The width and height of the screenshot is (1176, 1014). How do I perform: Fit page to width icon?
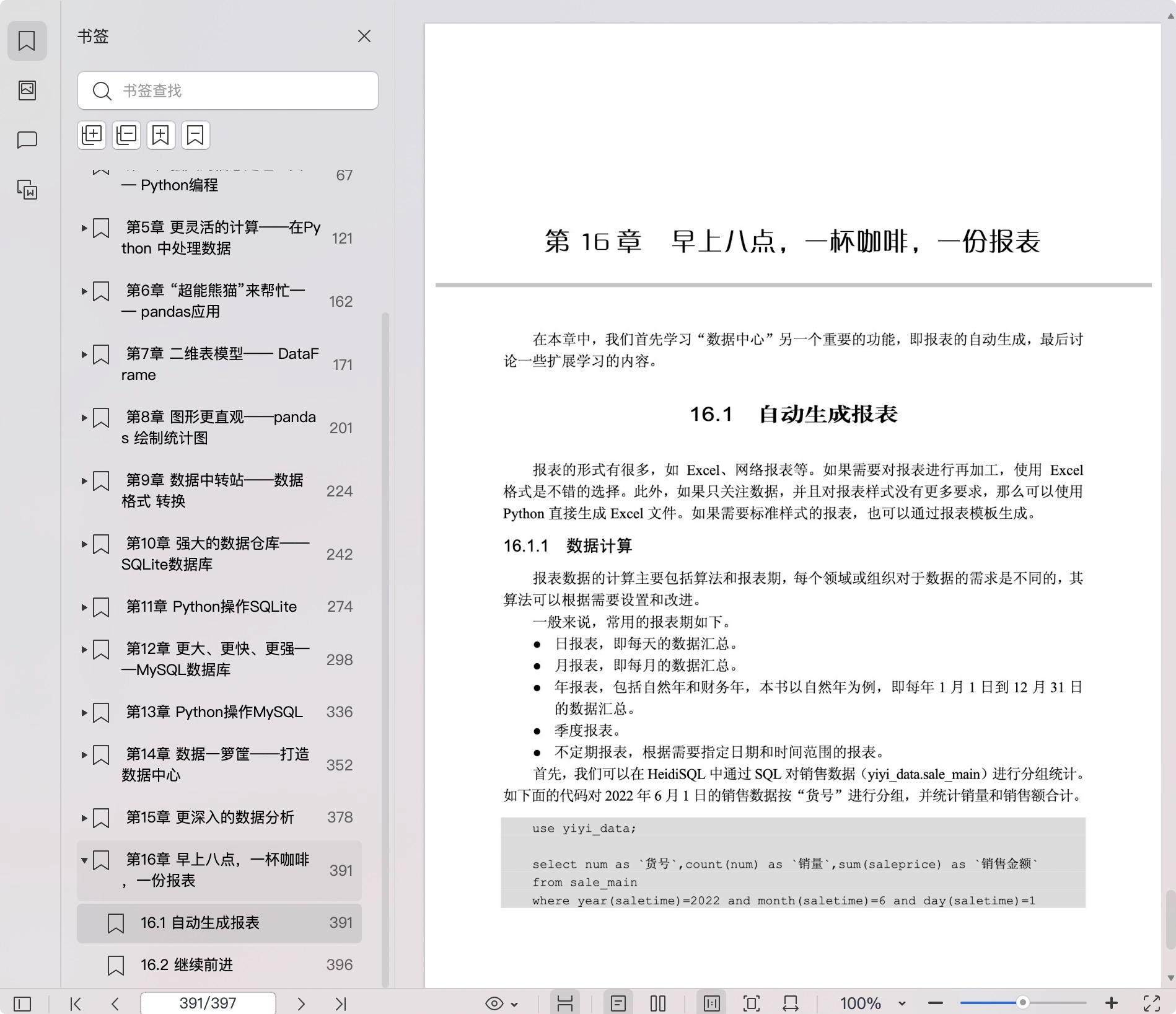791,1003
